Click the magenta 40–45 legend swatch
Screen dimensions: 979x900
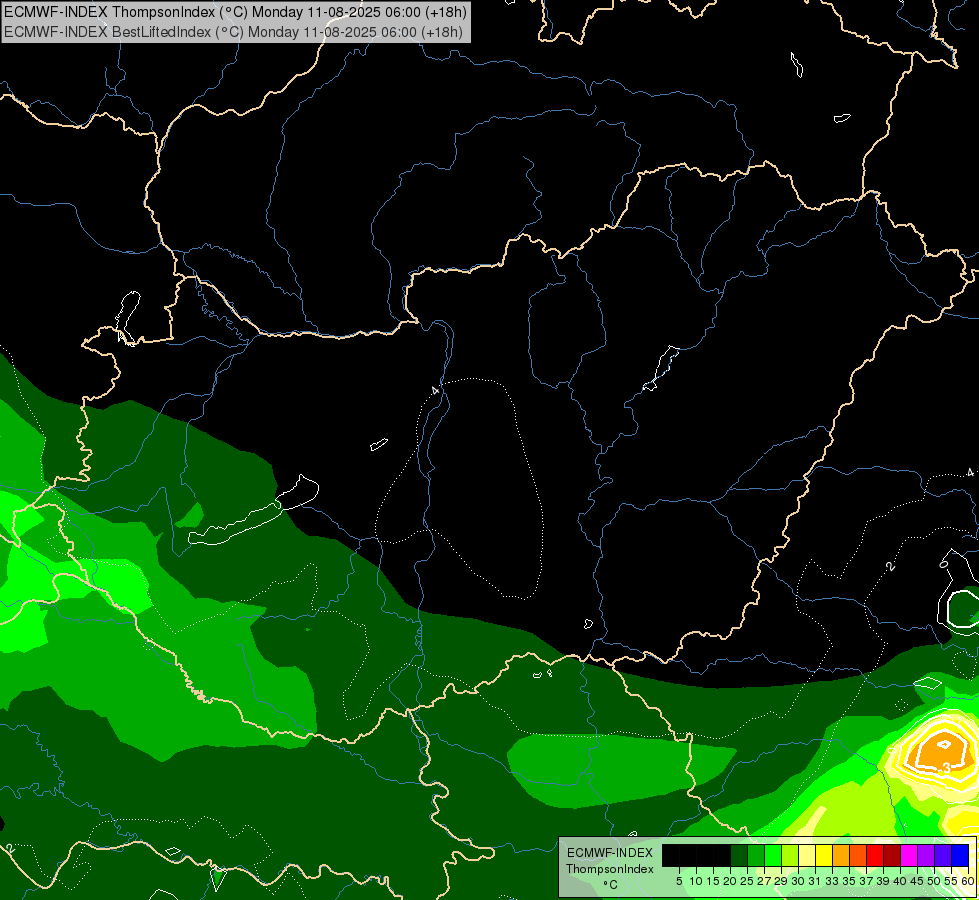click(x=909, y=855)
